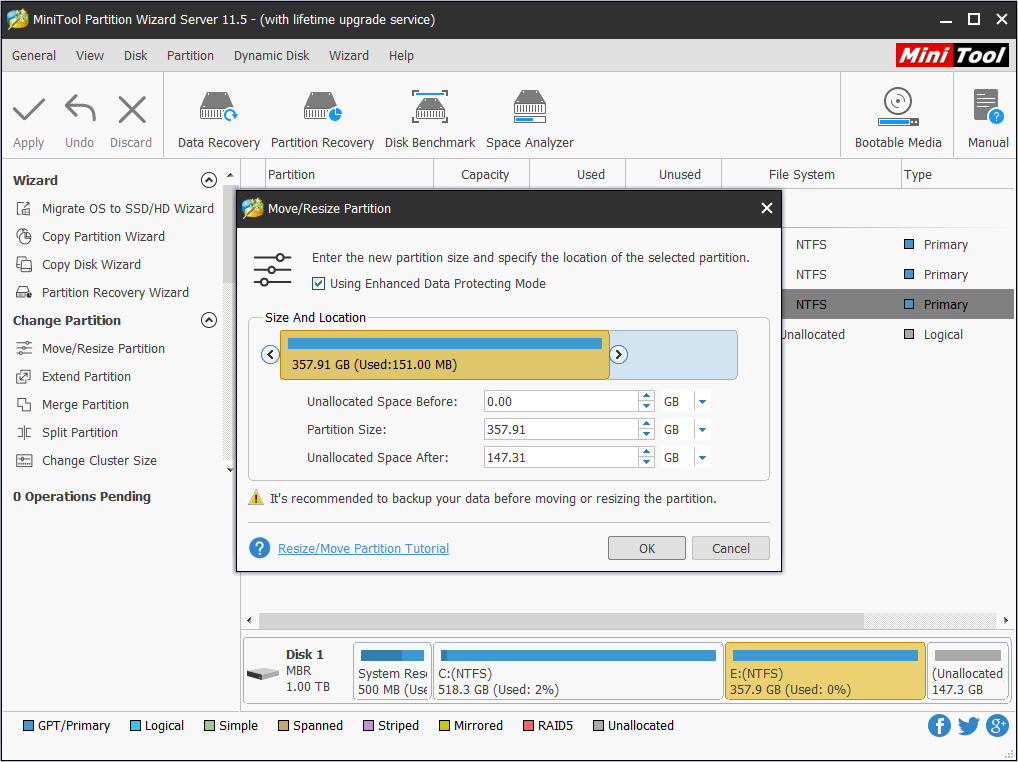Choose Split Partition in sidebar
1018x762 pixels.
67,432
